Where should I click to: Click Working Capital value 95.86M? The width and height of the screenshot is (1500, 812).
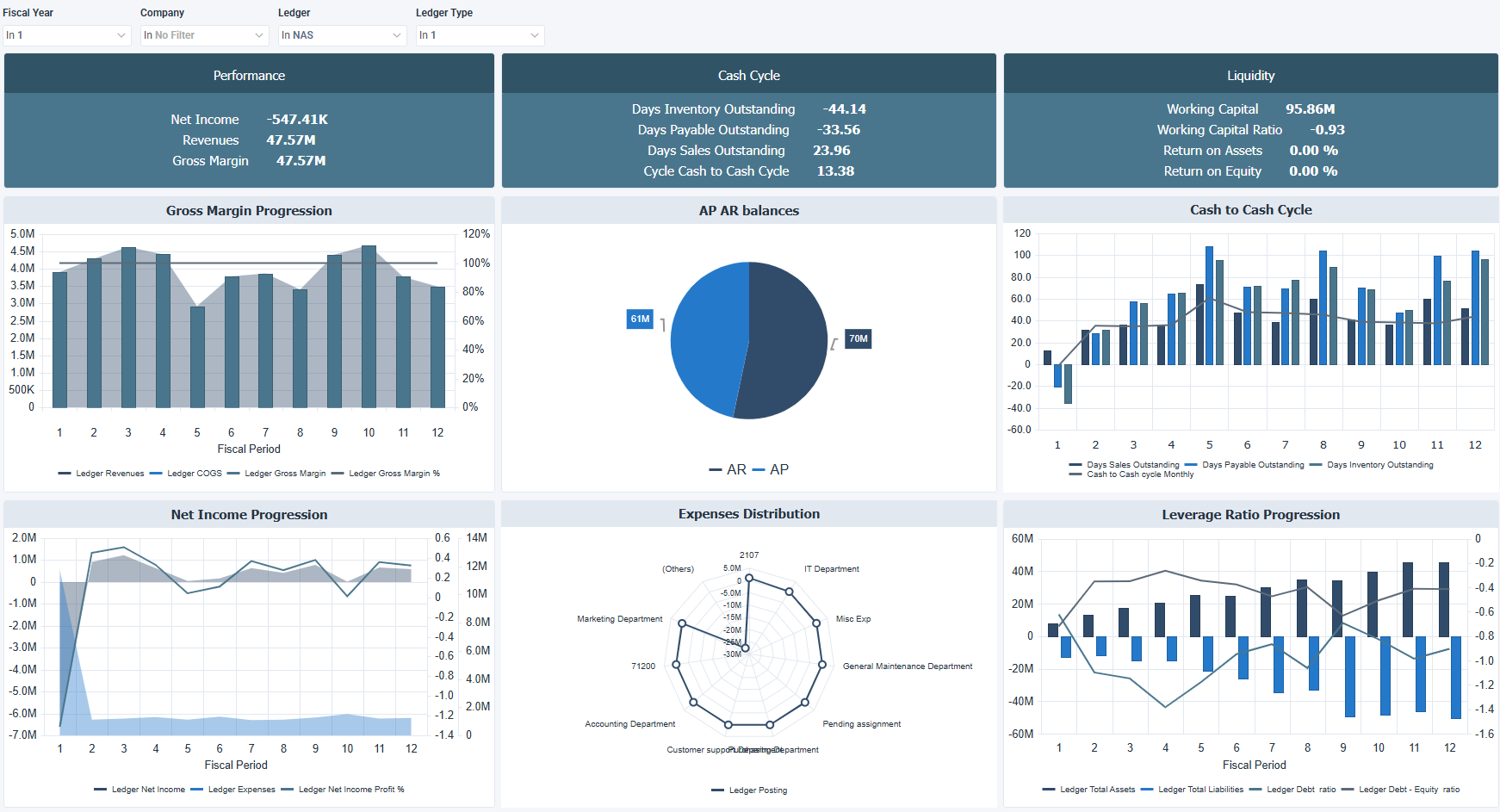(x=1311, y=109)
